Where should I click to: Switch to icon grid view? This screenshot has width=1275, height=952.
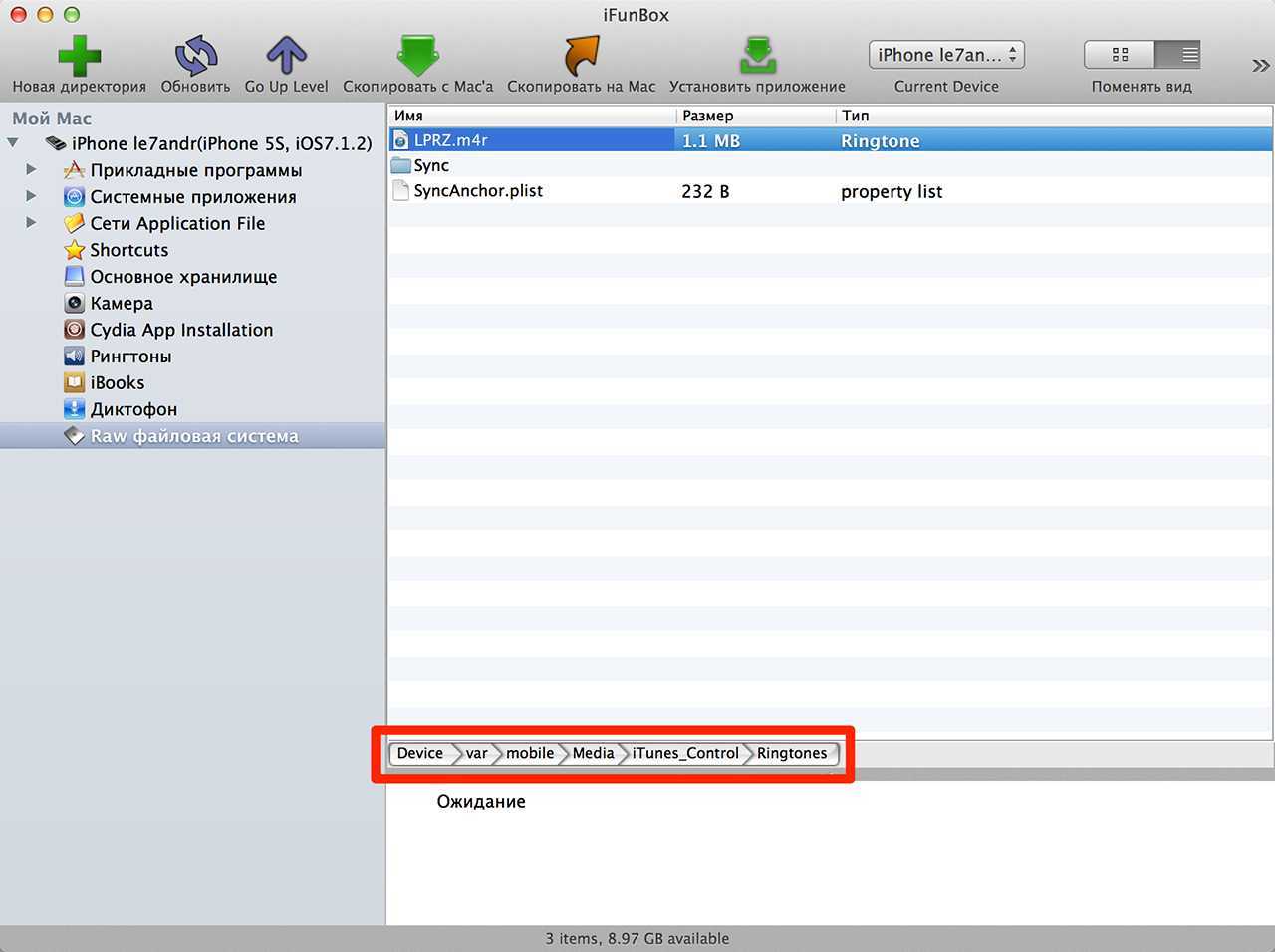1120,55
